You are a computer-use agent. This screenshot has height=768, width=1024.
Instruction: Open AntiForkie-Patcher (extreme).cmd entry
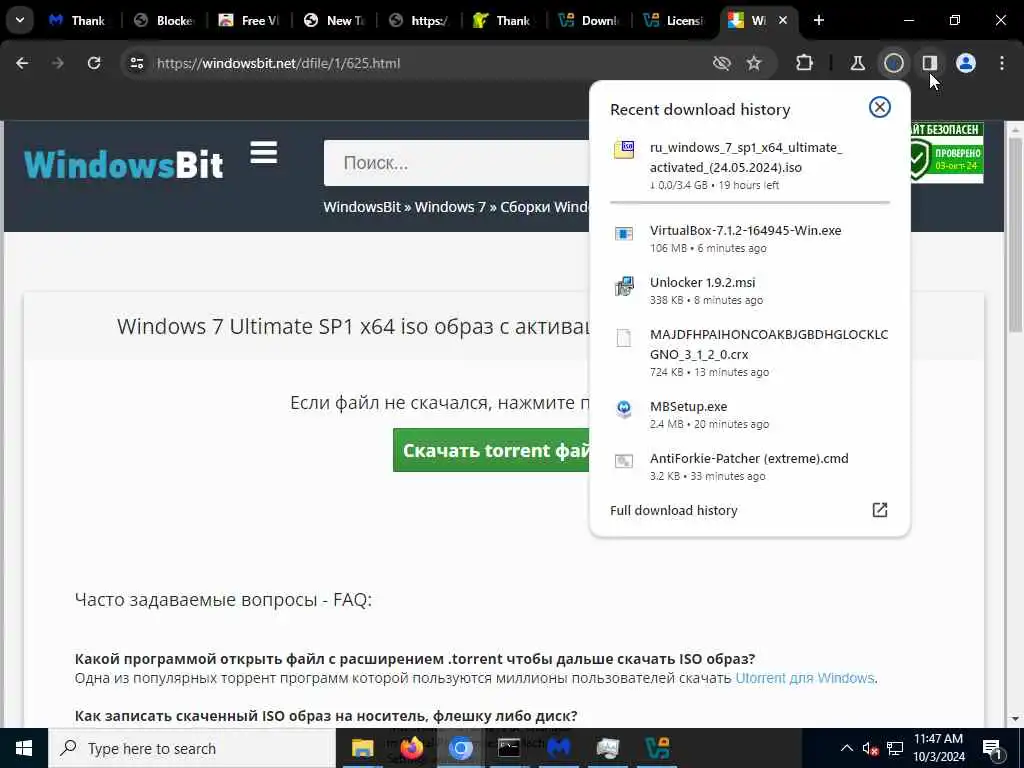tap(750, 466)
